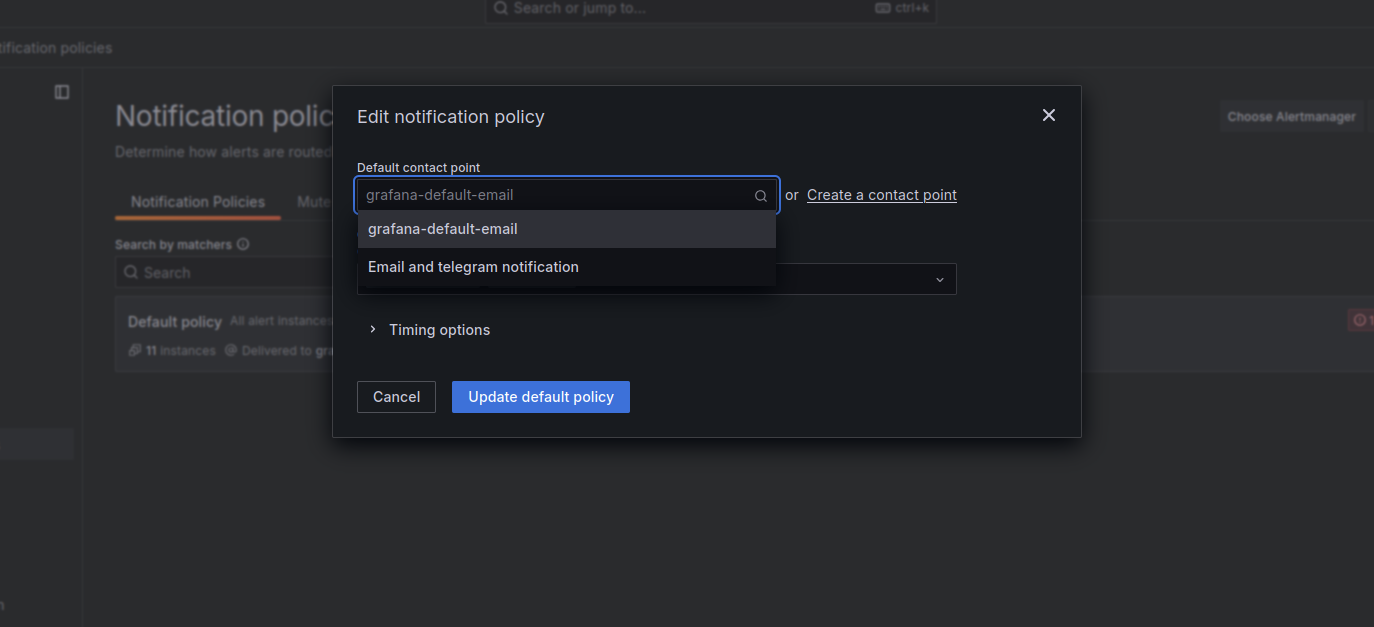The image size is (1374, 627).
Task: Click the search magnifier icon in contact point field
Action: pyautogui.click(x=761, y=196)
